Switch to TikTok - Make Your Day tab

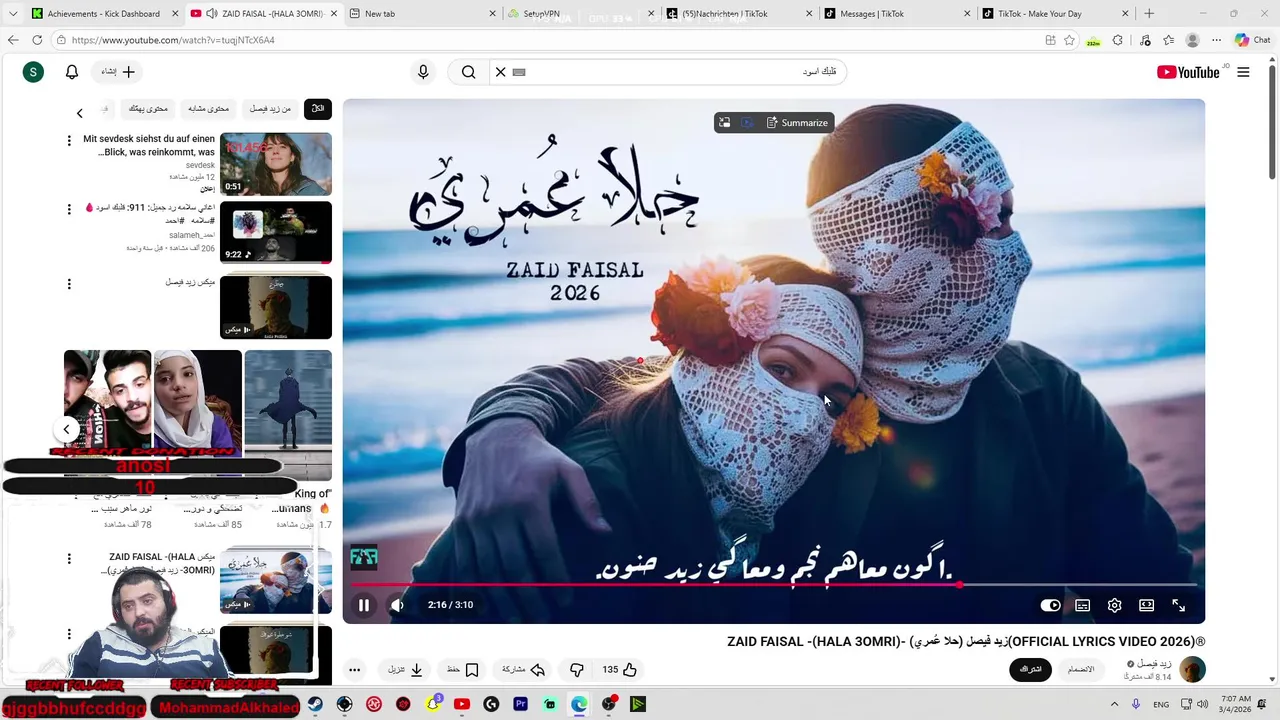1054,14
